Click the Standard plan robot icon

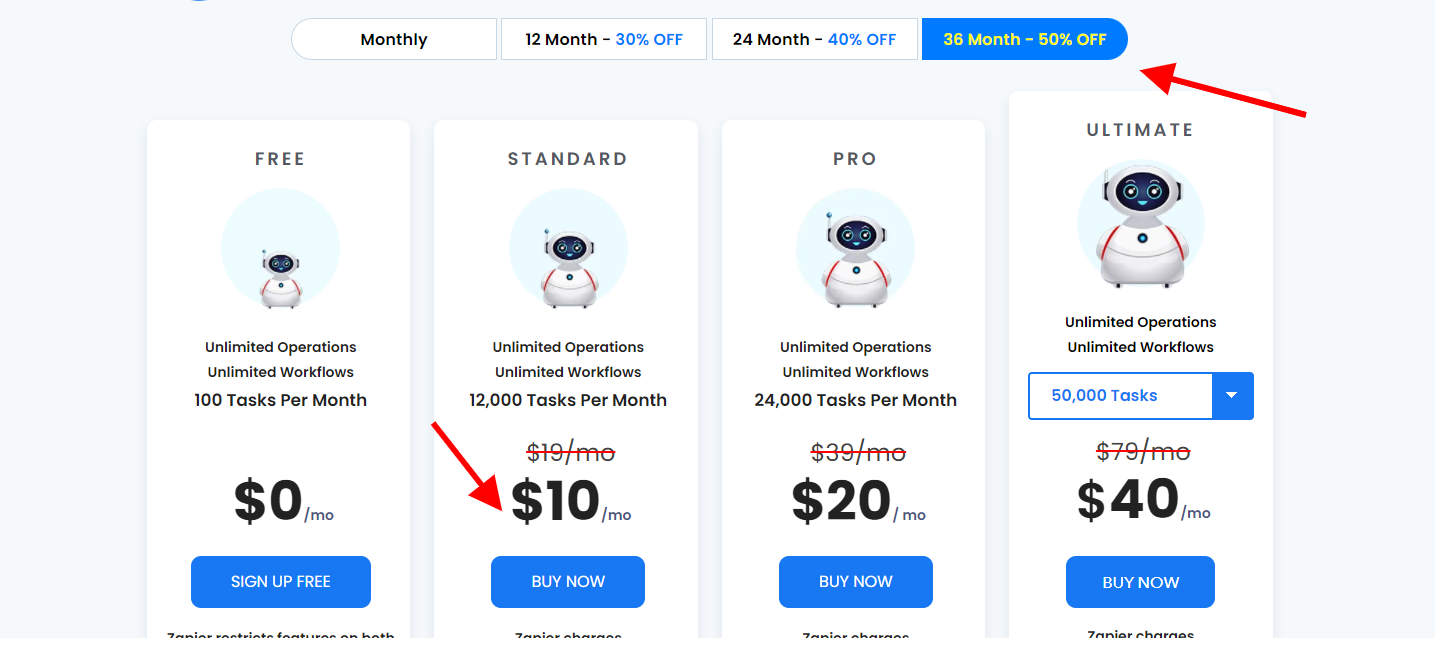point(568,248)
